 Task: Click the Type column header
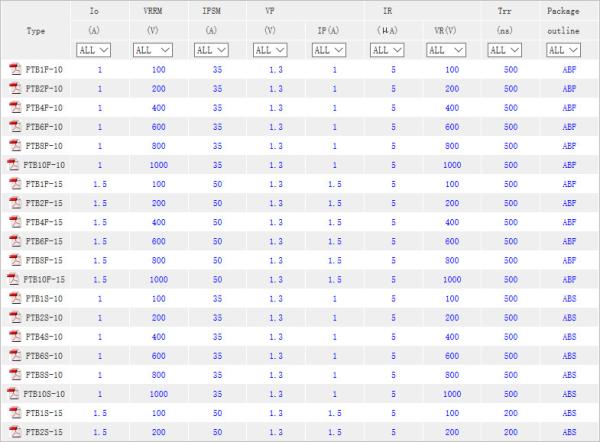[36, 31]
